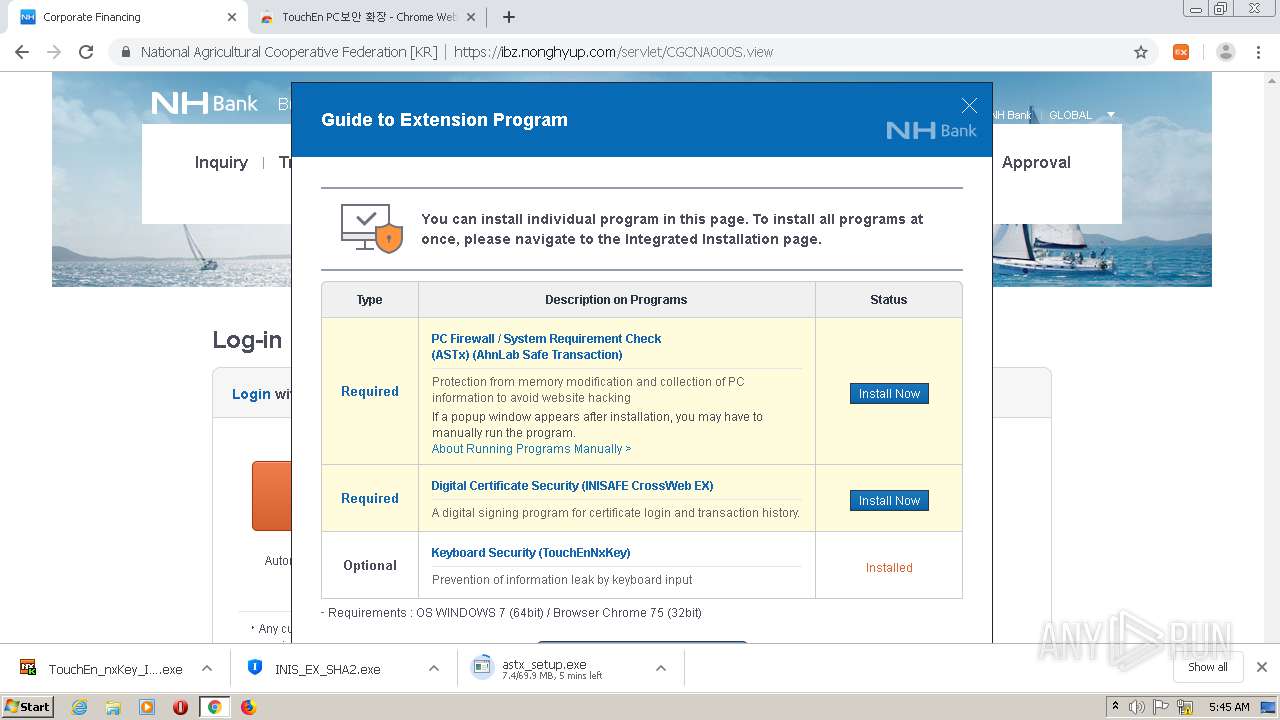Open the volume speaker tray icon

point(1137,707)
